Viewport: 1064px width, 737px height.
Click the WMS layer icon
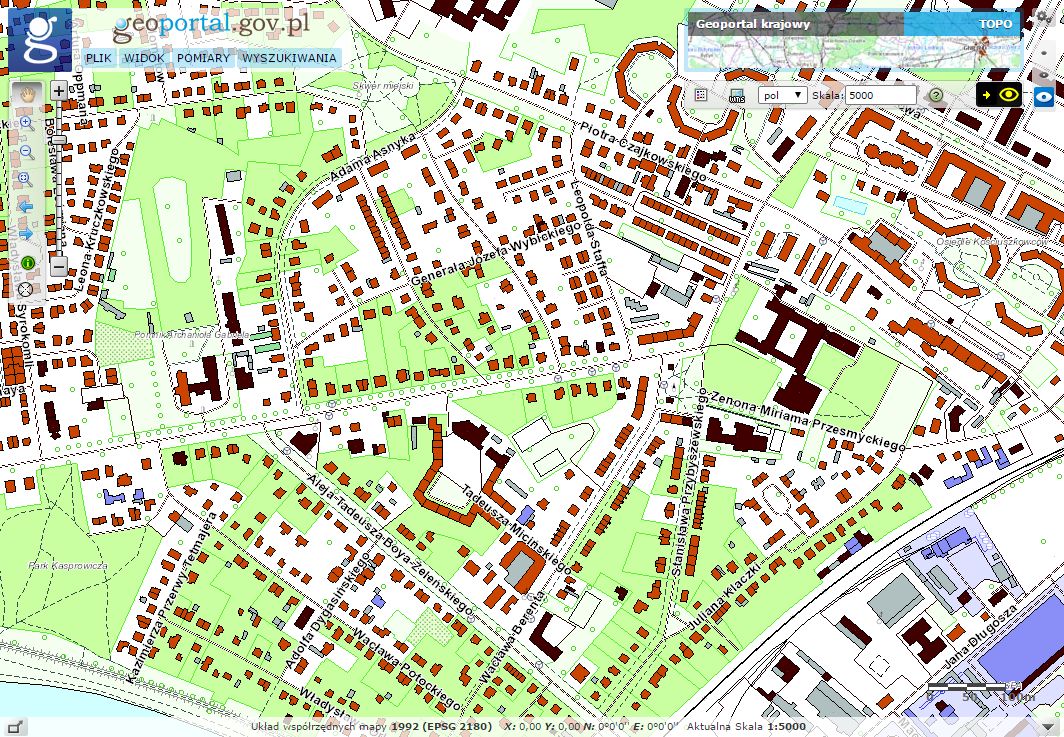(736, 95)
